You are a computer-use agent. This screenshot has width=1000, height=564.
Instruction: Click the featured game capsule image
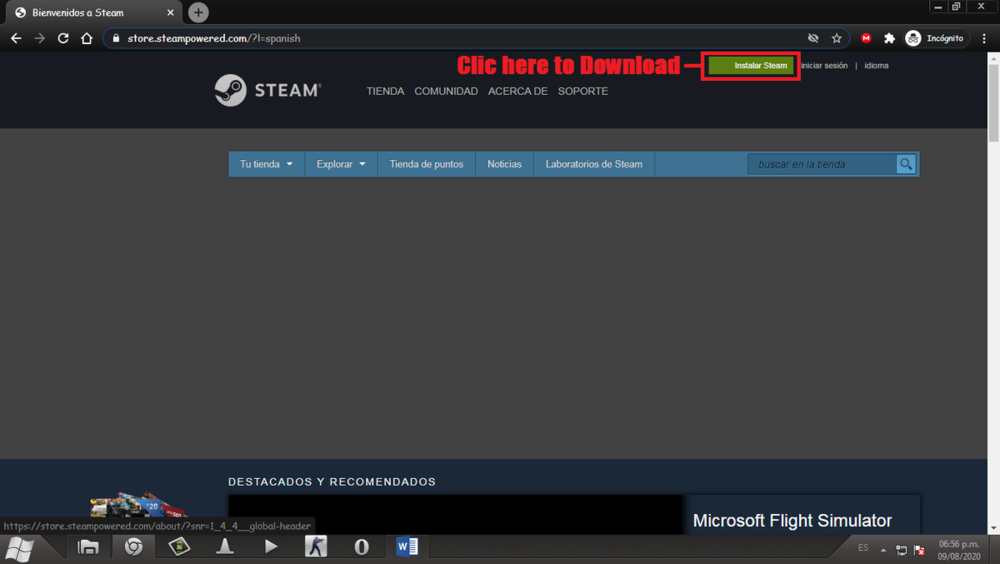click(x=455, y=514)
